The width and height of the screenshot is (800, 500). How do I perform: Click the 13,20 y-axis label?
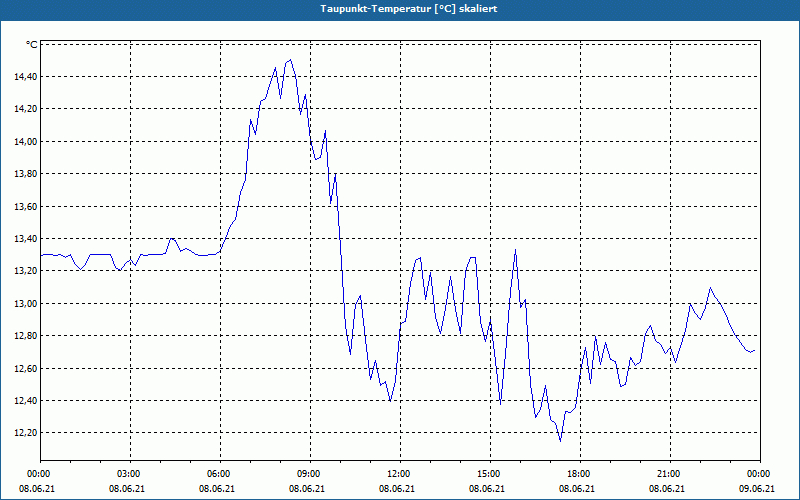26,271
